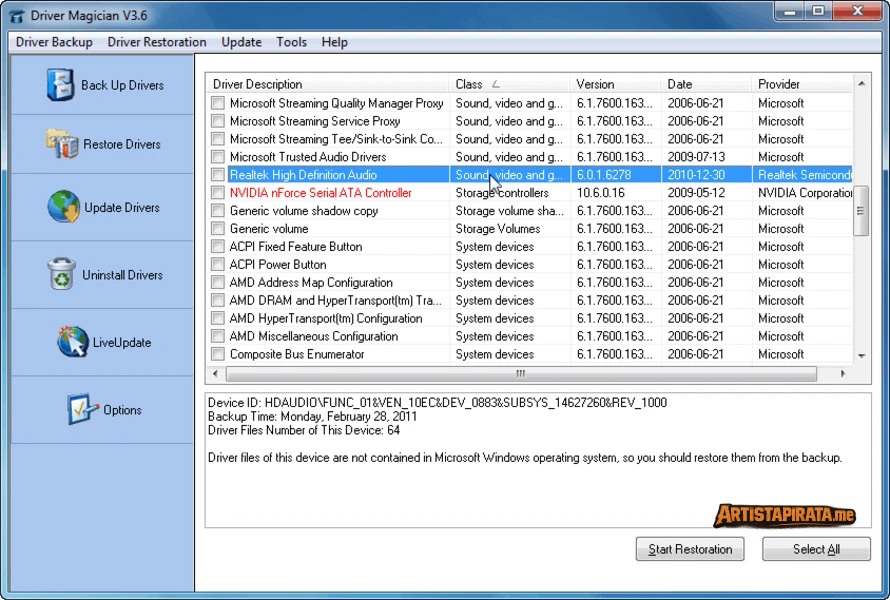This screenshot has width=890, height=600.
Task: Open Restore Drivers from the sidebar icon
Action: coord(61,144)
